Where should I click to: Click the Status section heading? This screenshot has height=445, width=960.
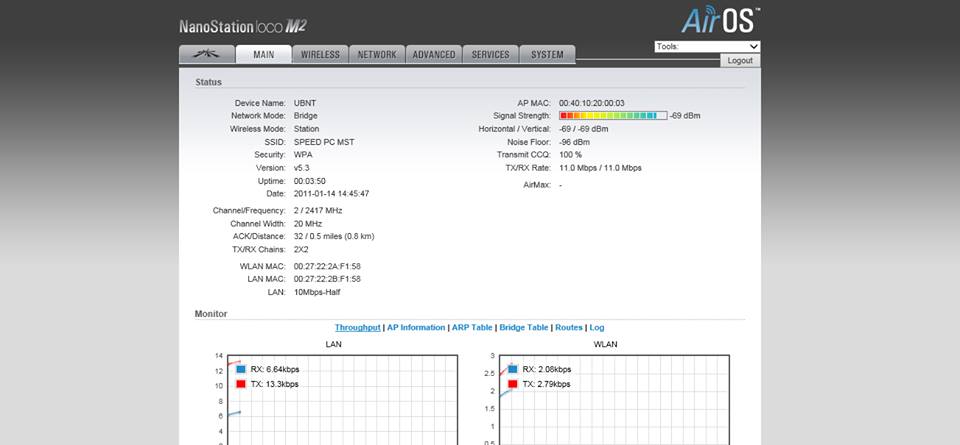click(x=208, y=82)
